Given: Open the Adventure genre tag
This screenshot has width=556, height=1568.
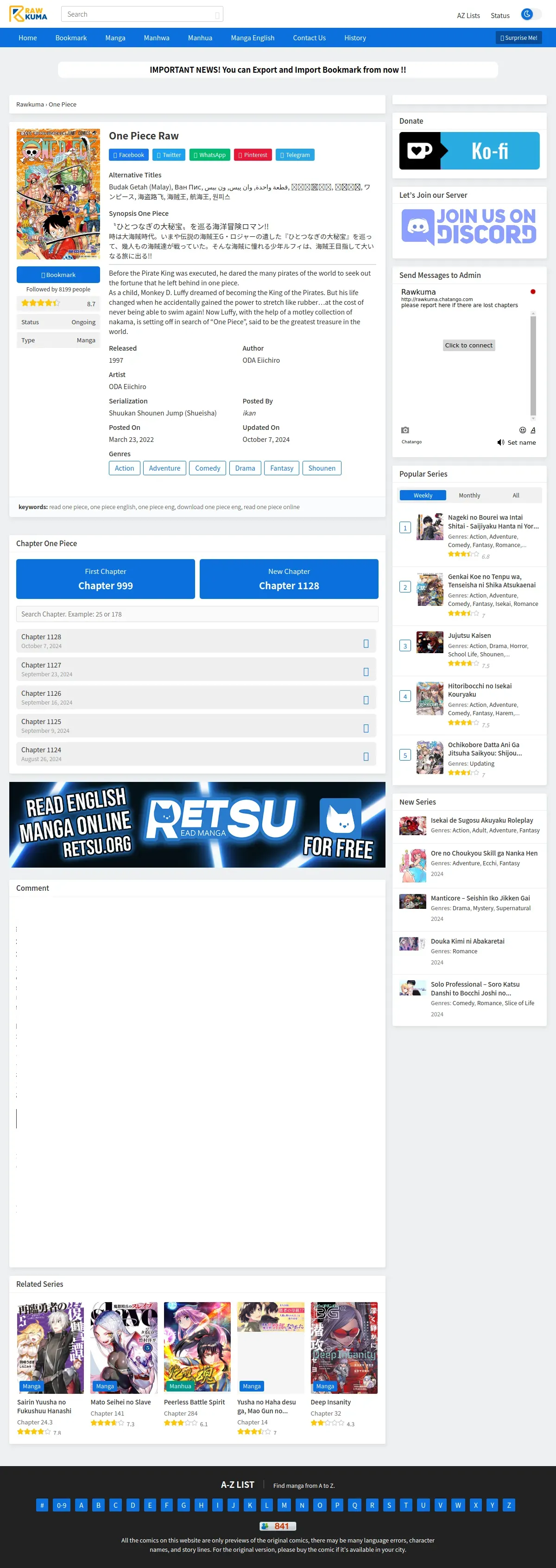Looking at the screenshot, I should [164, 468].
